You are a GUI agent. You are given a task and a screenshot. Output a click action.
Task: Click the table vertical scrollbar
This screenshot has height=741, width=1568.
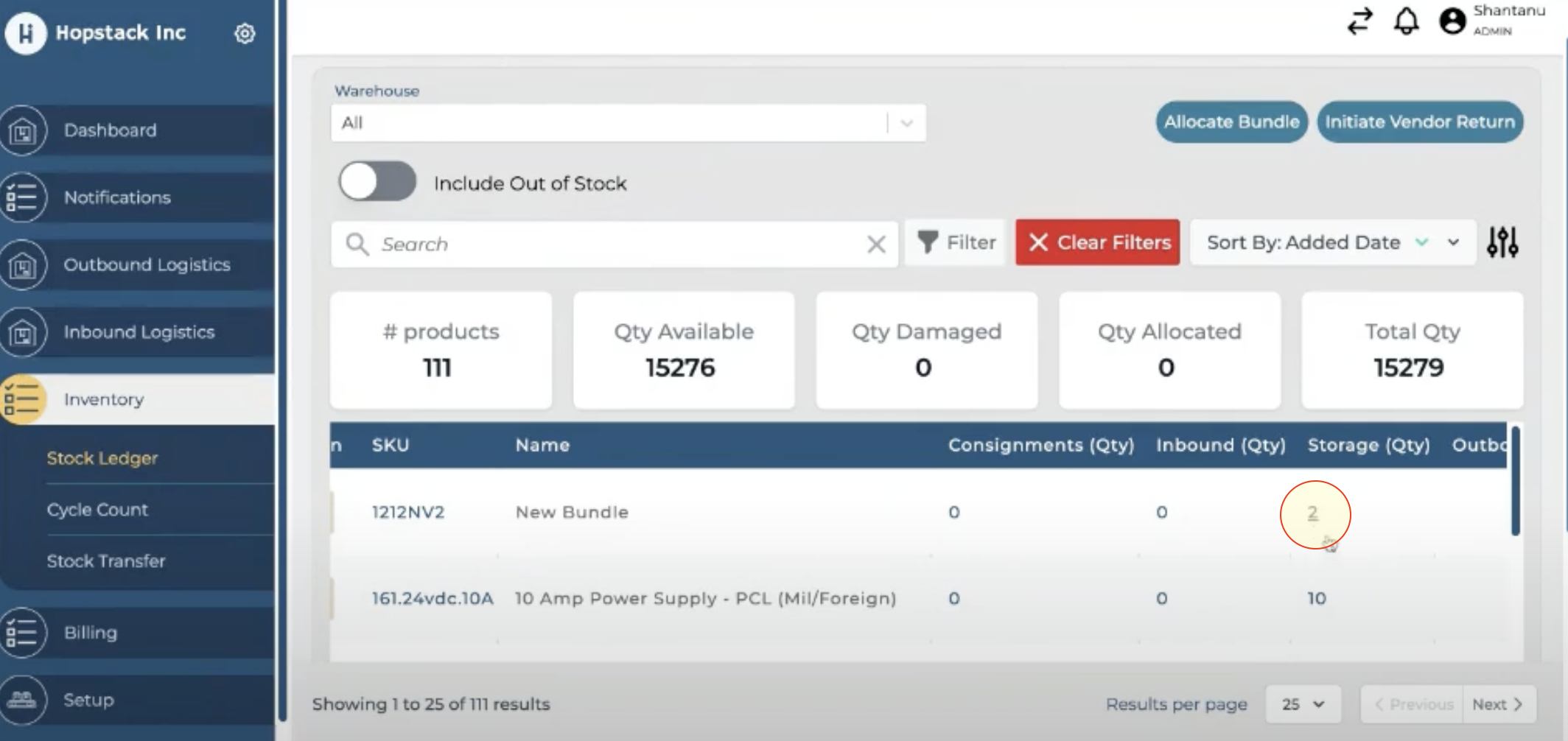(x=1515, y=480)
